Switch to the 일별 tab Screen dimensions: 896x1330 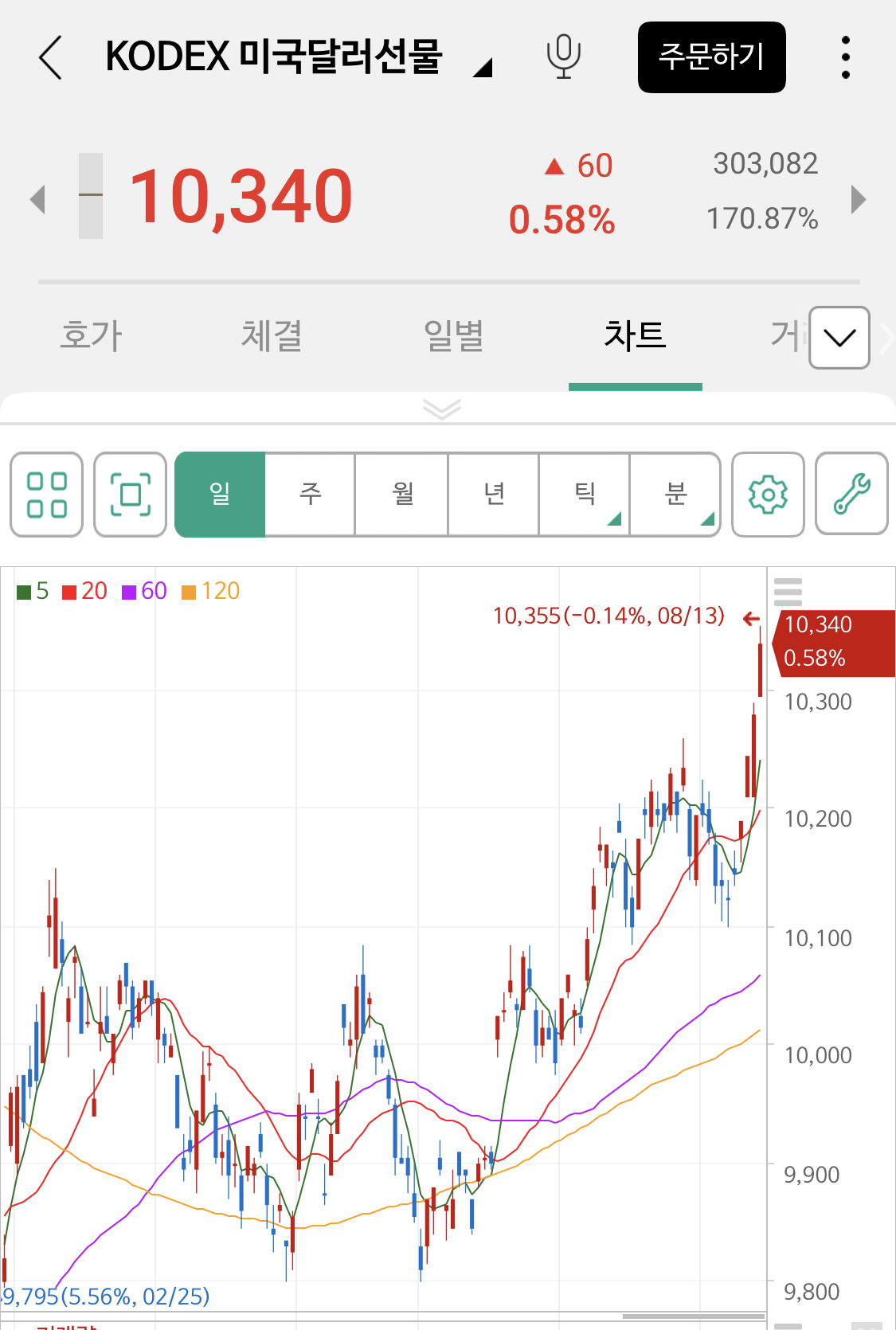pyautogui.click(x=454, y=335)
